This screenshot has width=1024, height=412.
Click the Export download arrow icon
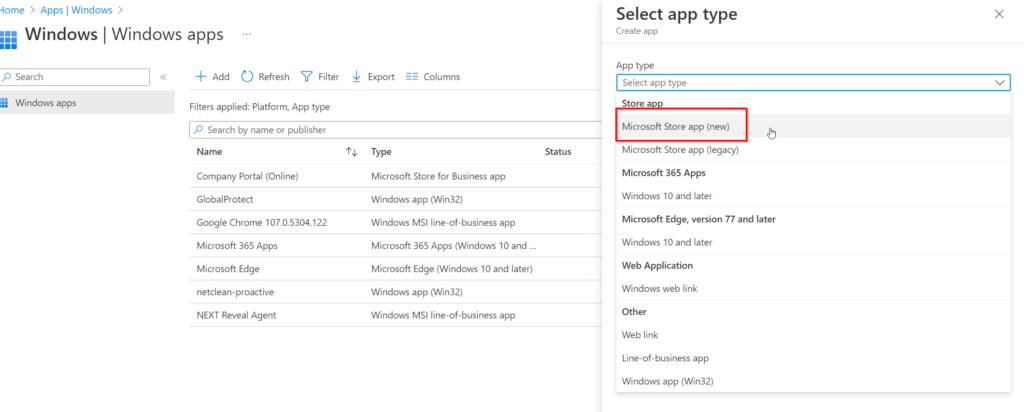tap(357, 76)
